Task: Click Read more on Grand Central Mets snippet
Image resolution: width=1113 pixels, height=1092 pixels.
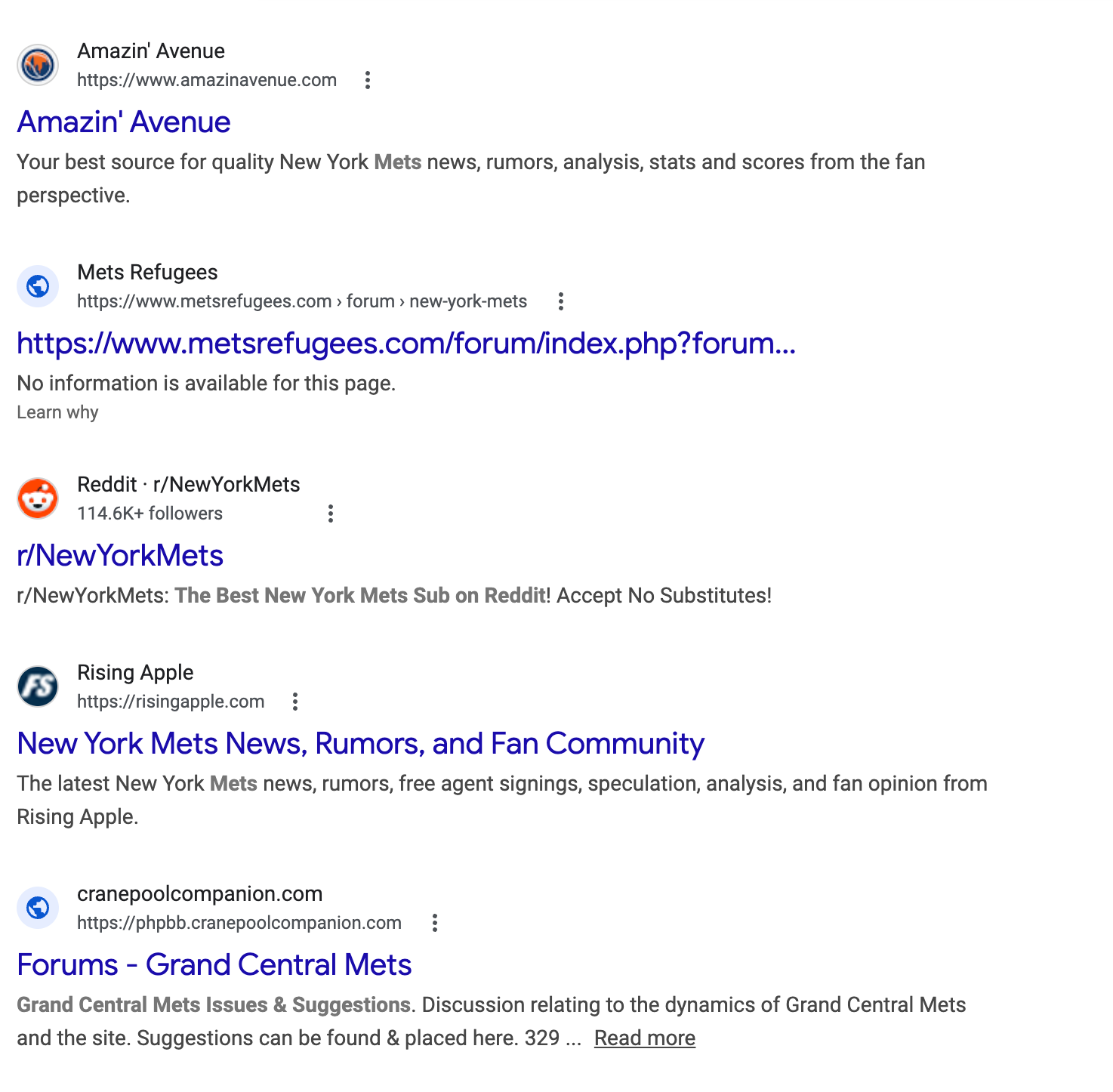Action: 644,1038
